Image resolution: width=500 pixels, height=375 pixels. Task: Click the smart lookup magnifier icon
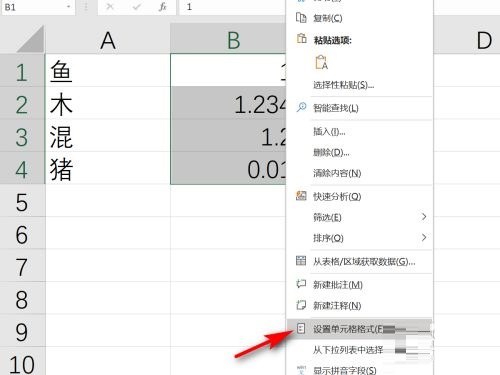click(301, 107)
